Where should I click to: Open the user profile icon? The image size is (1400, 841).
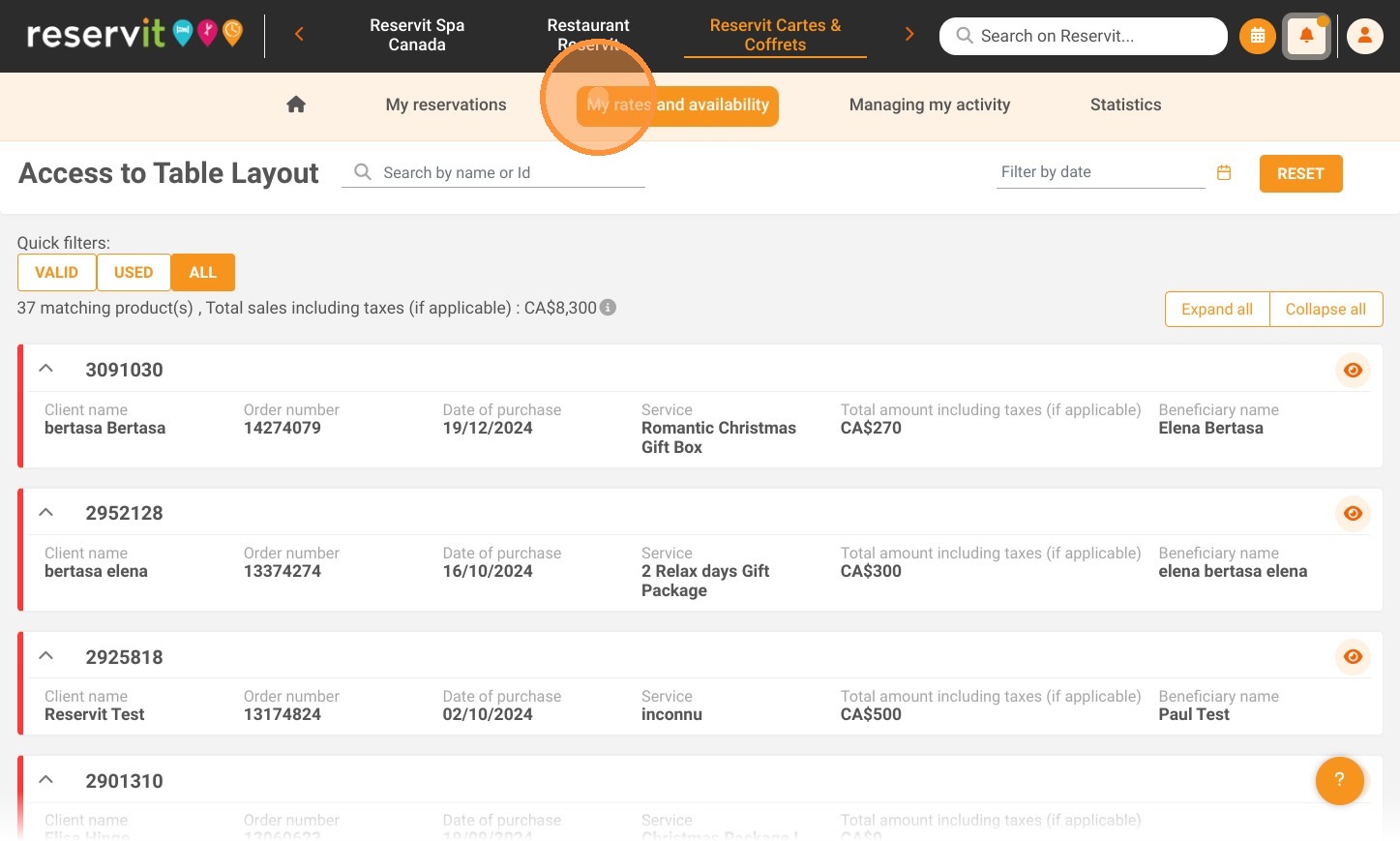pyautogui.click(x=1364, y=36)
